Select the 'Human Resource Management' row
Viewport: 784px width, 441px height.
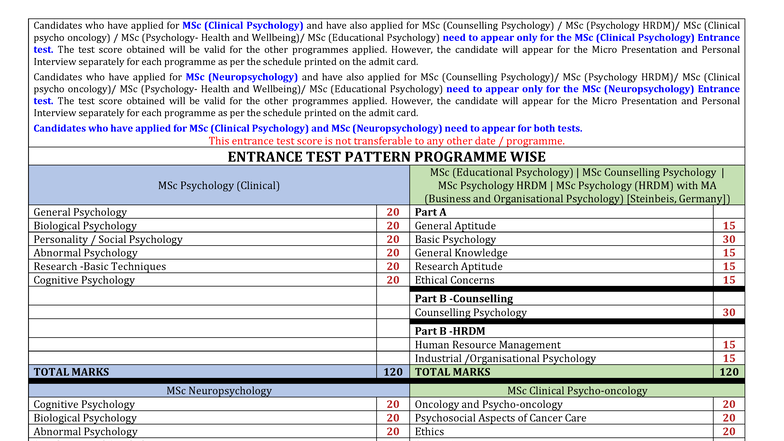(x=488, y=344)
